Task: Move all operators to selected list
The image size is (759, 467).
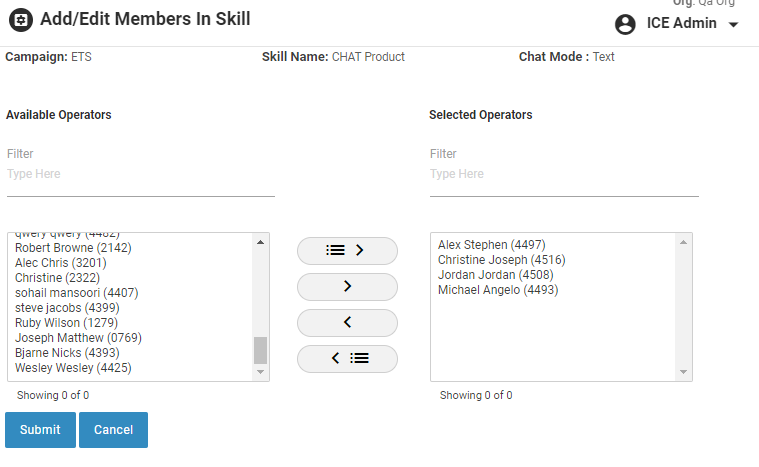Action: pyautogui.click(x=347, y=251)
